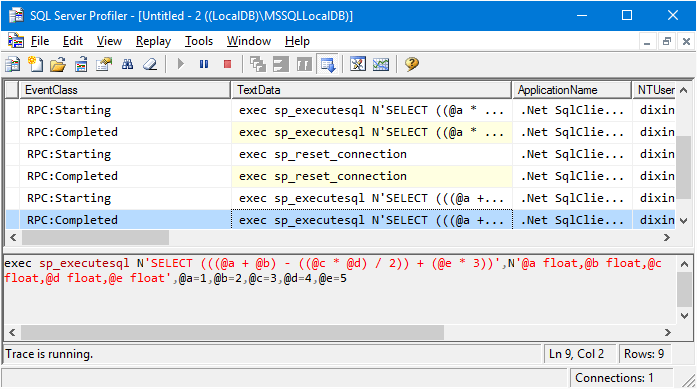Click the cascade windows toolbar icon
This screenshot has width=697, height=389.
click(258, 64)
